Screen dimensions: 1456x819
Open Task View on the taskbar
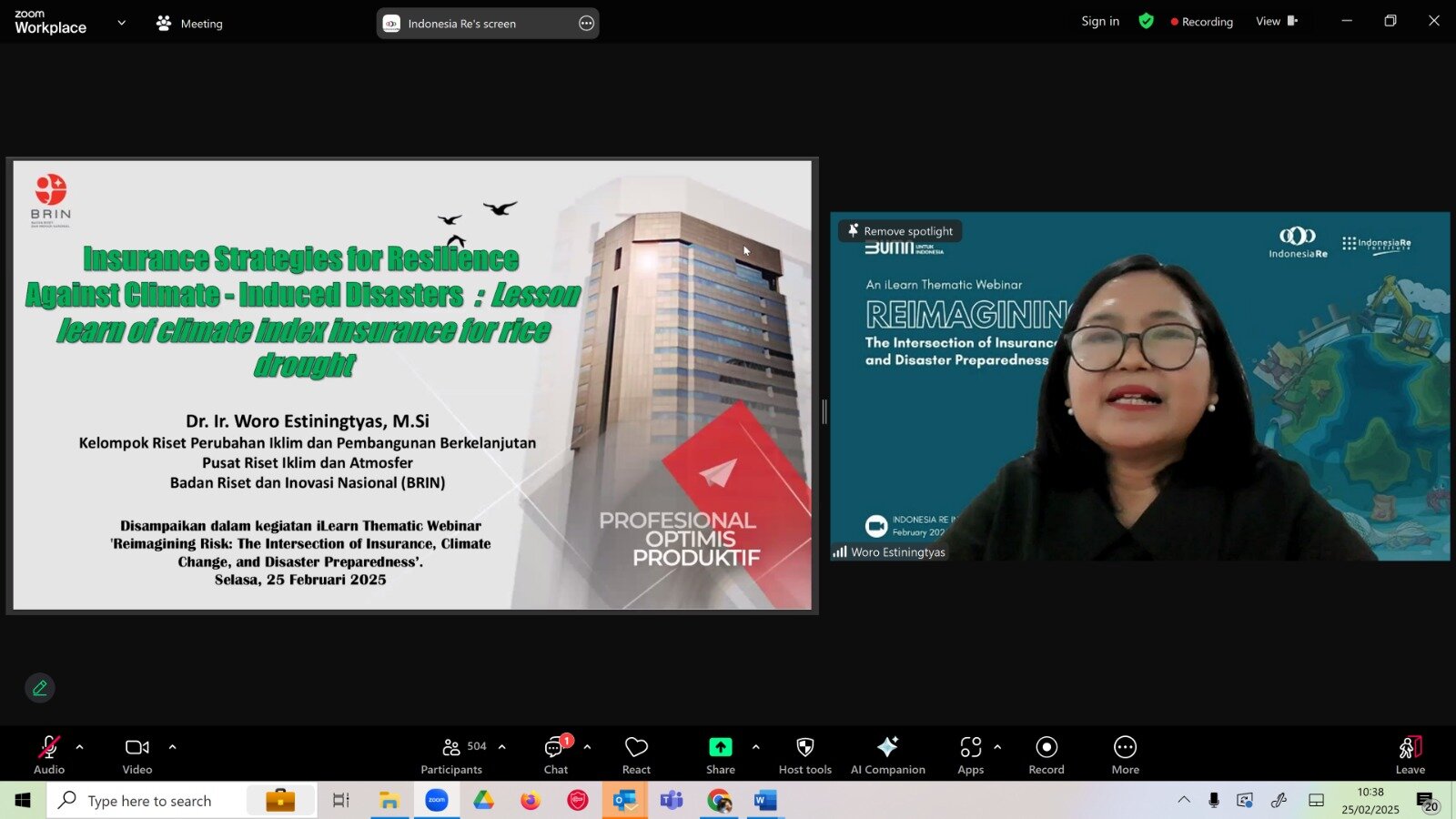(341, 801)
